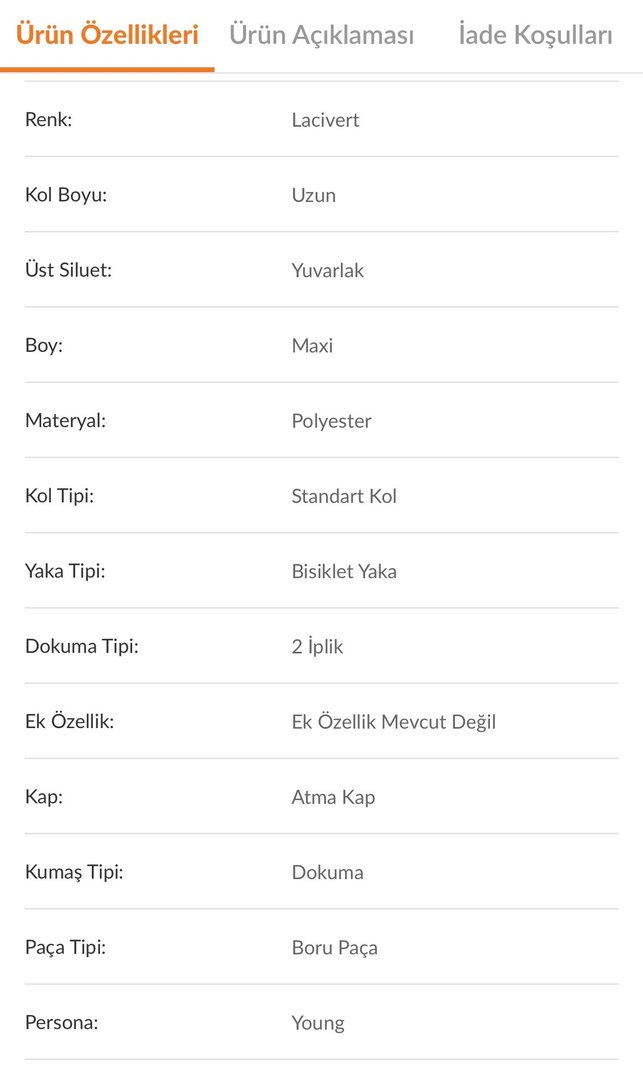
Task: Open the İade Koşulları tab
Action: coord(534,34)
